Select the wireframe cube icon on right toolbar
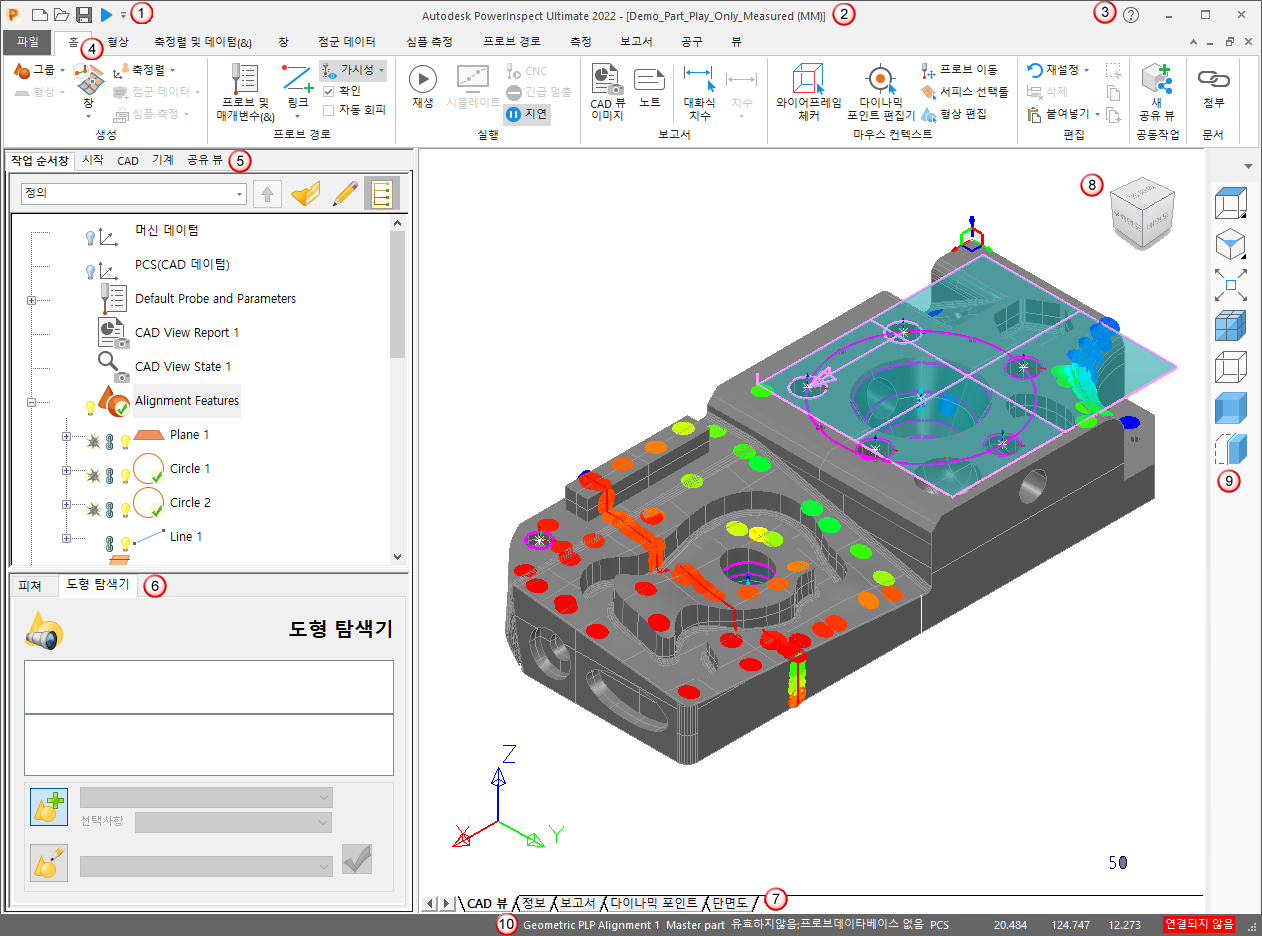 pos(1230,368)
